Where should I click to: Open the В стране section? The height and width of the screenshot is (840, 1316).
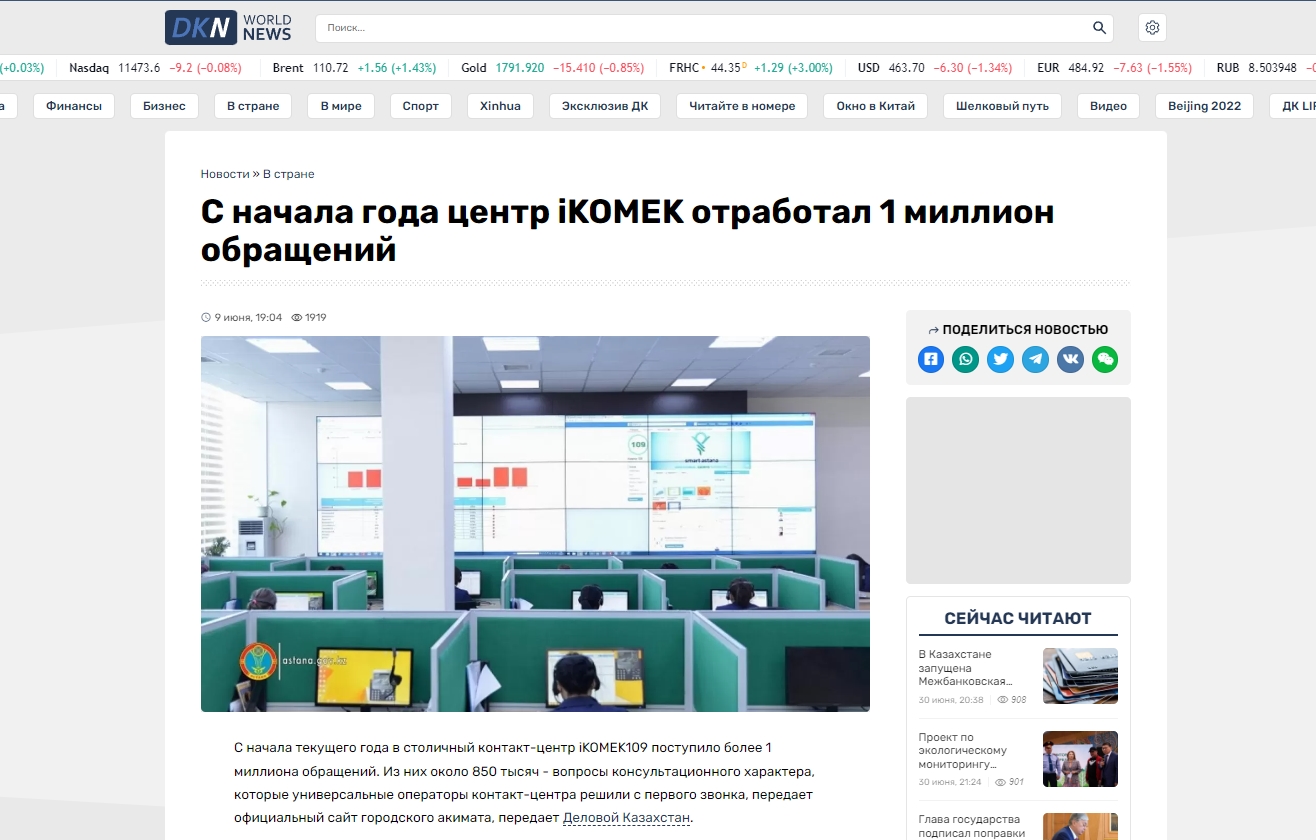(253, 106)
